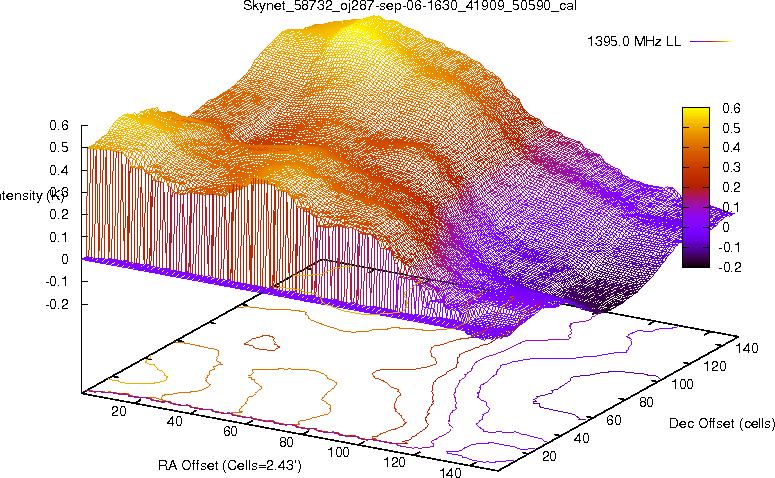Click the 0.5 tick on the intensity axis
This screenshot has width=775, height=478.
[x=59, y=147]
